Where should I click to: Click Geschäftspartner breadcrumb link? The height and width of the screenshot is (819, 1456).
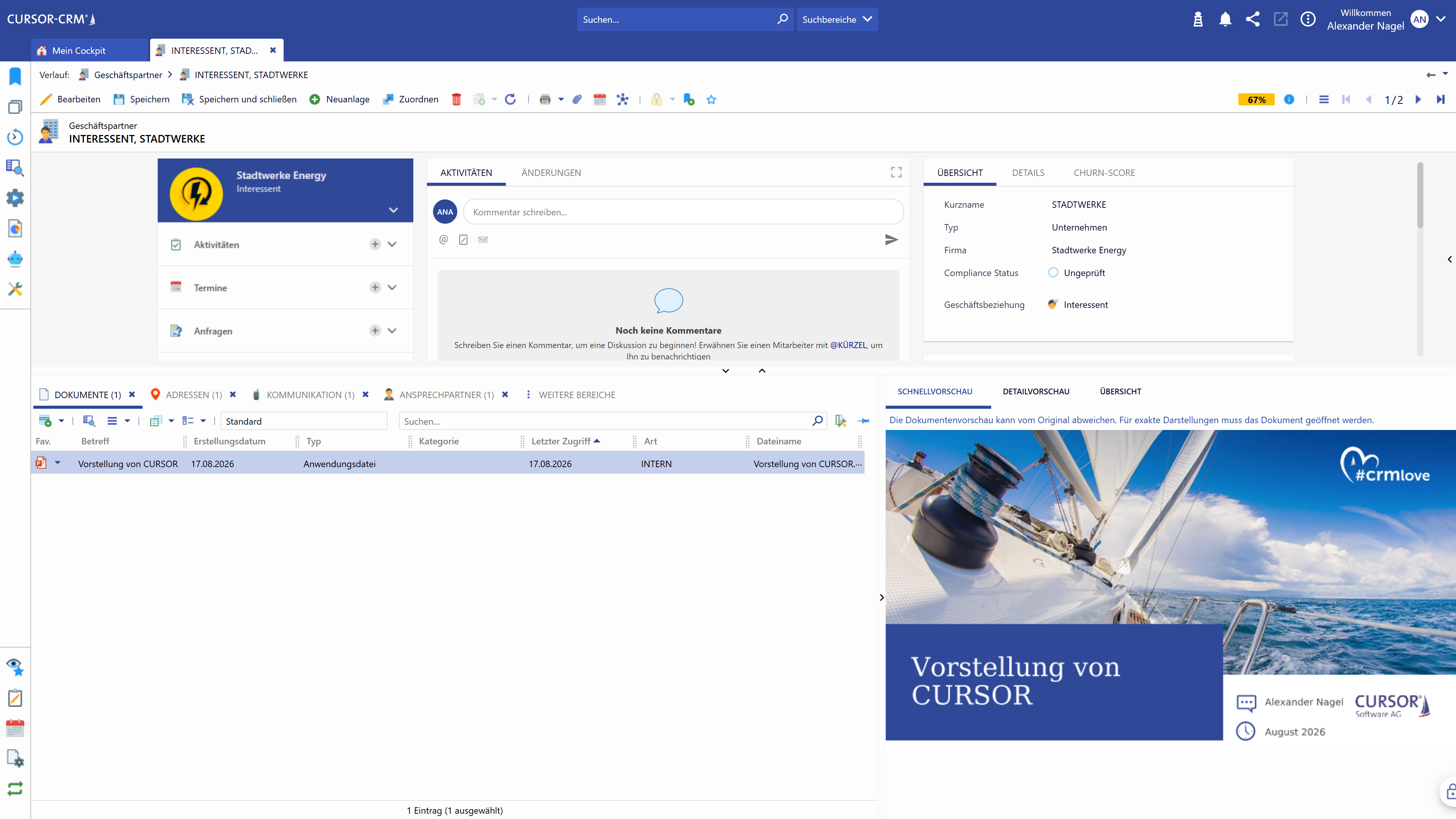128,75
